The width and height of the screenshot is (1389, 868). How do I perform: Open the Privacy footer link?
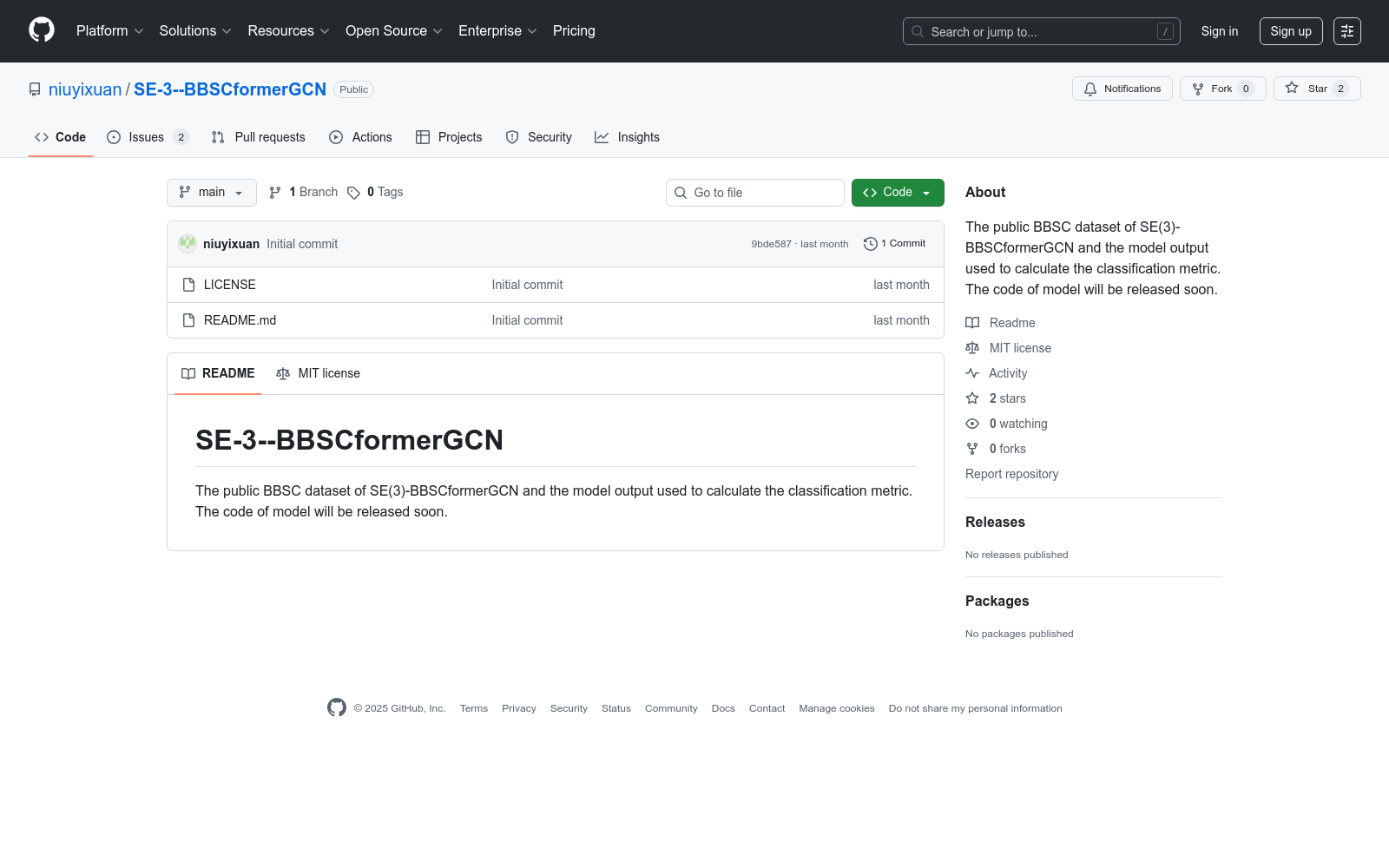pos(519,708)
